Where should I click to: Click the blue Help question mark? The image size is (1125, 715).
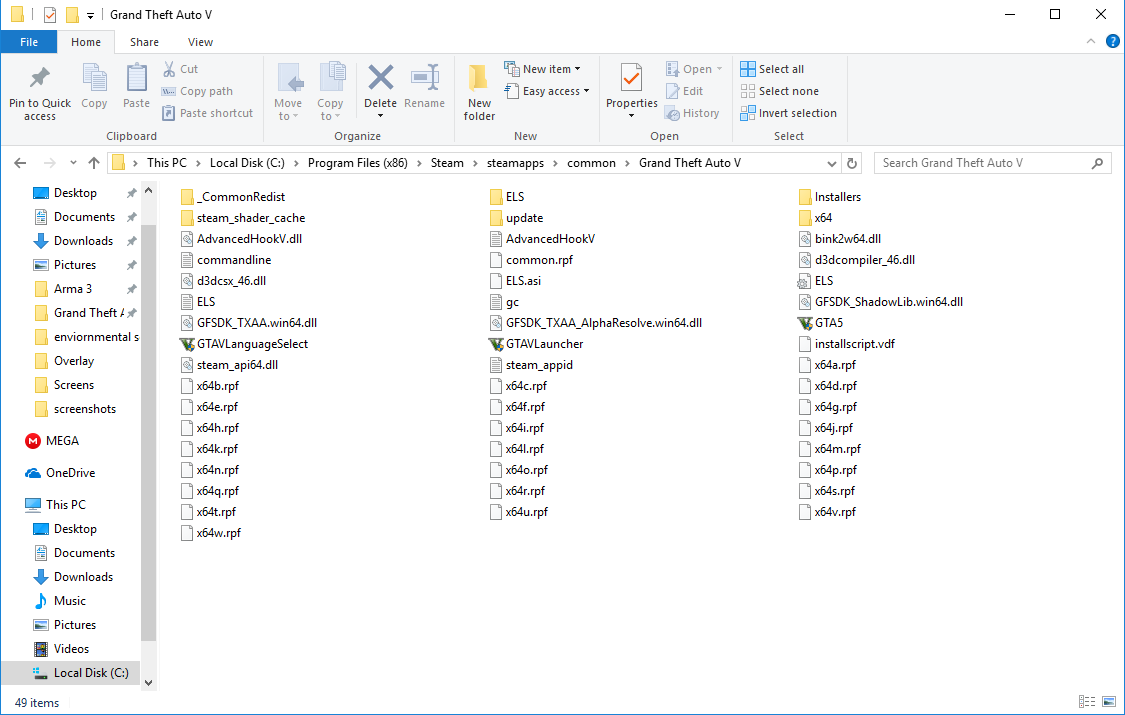click(1113, 42)
